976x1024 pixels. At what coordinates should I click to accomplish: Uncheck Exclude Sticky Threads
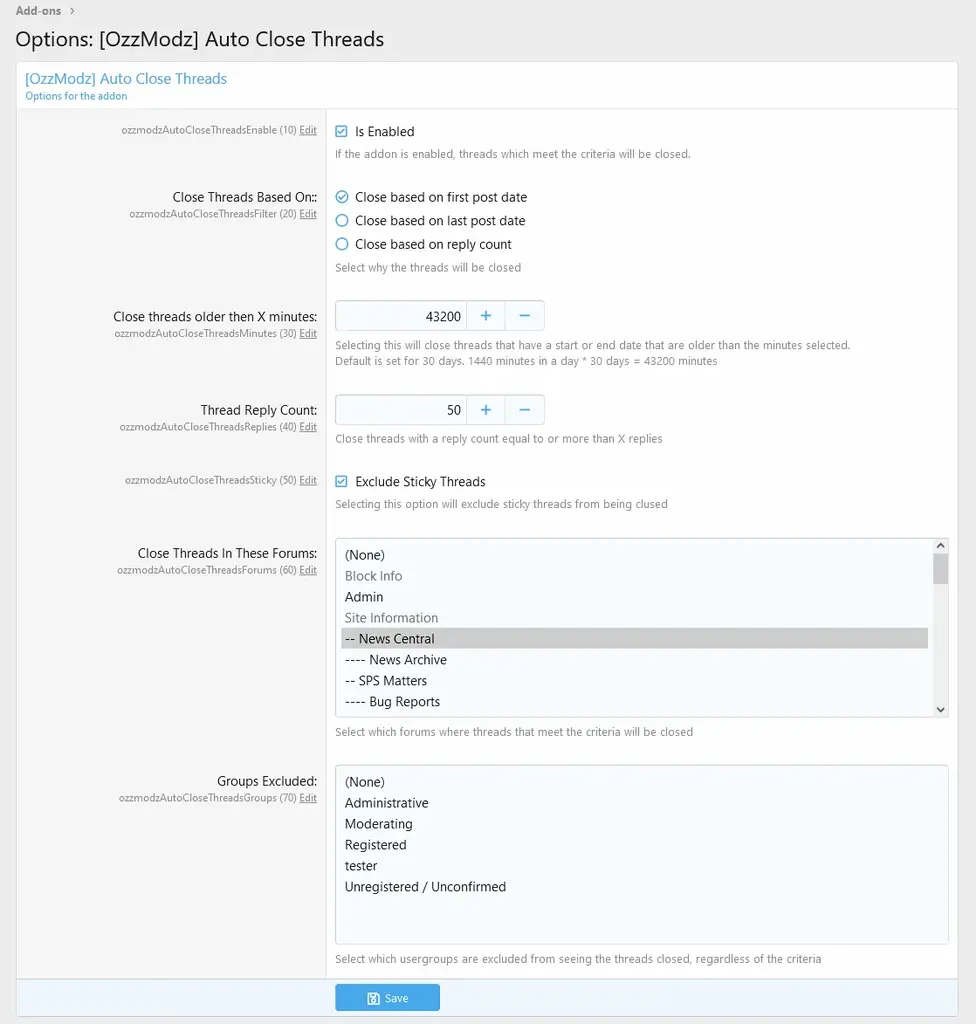coord(341,481)
